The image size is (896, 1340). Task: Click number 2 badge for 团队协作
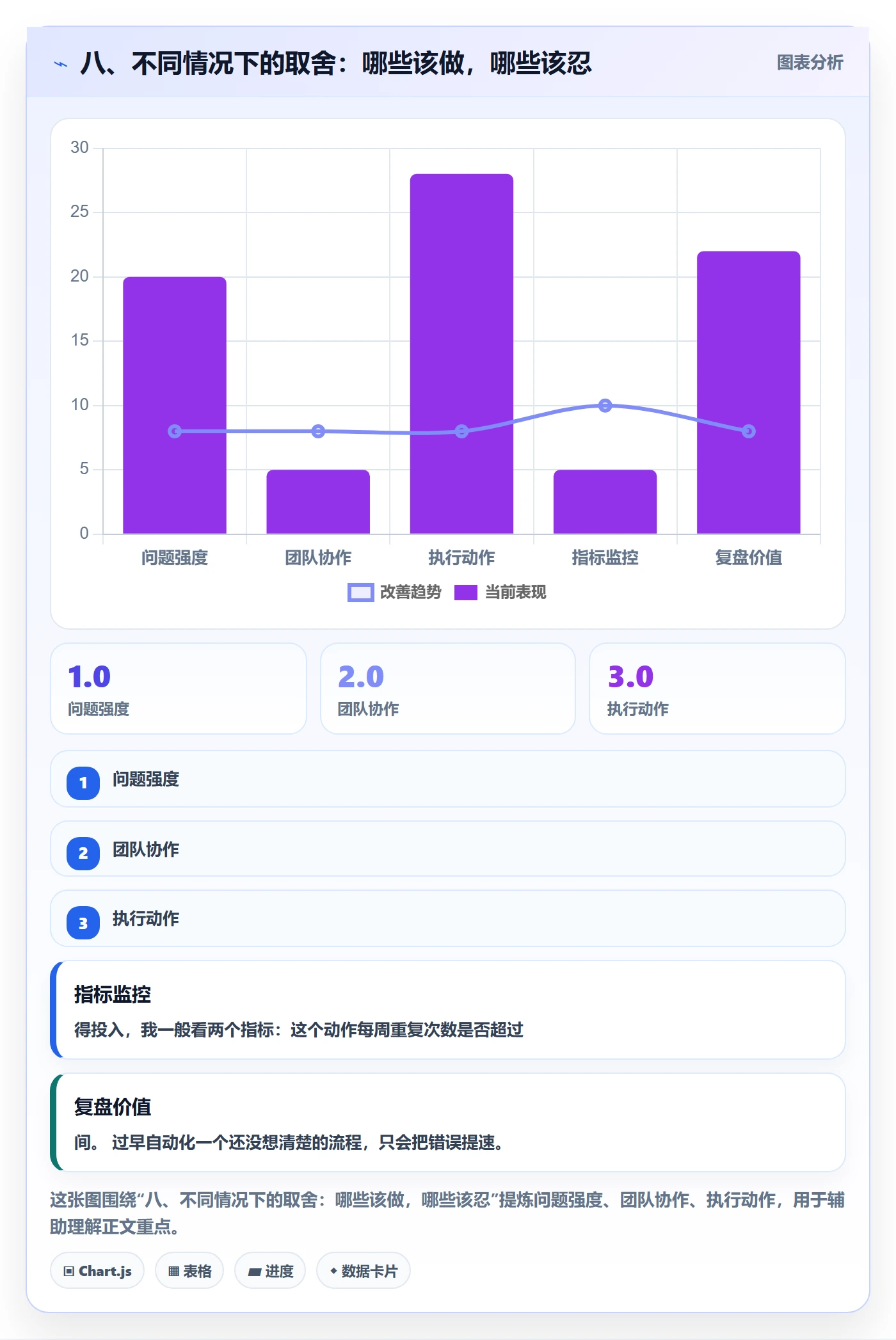83,853
